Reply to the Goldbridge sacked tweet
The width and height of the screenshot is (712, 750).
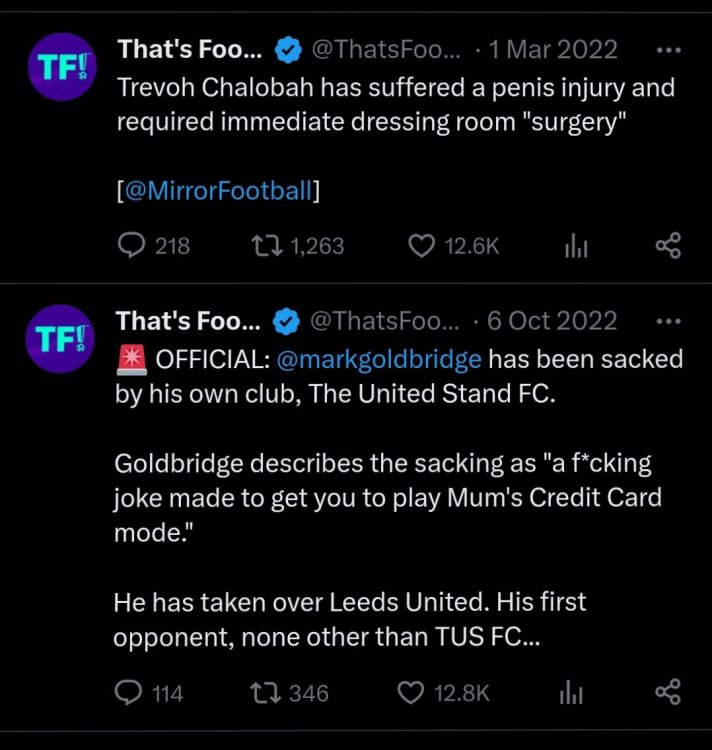[x=128, y=693]
